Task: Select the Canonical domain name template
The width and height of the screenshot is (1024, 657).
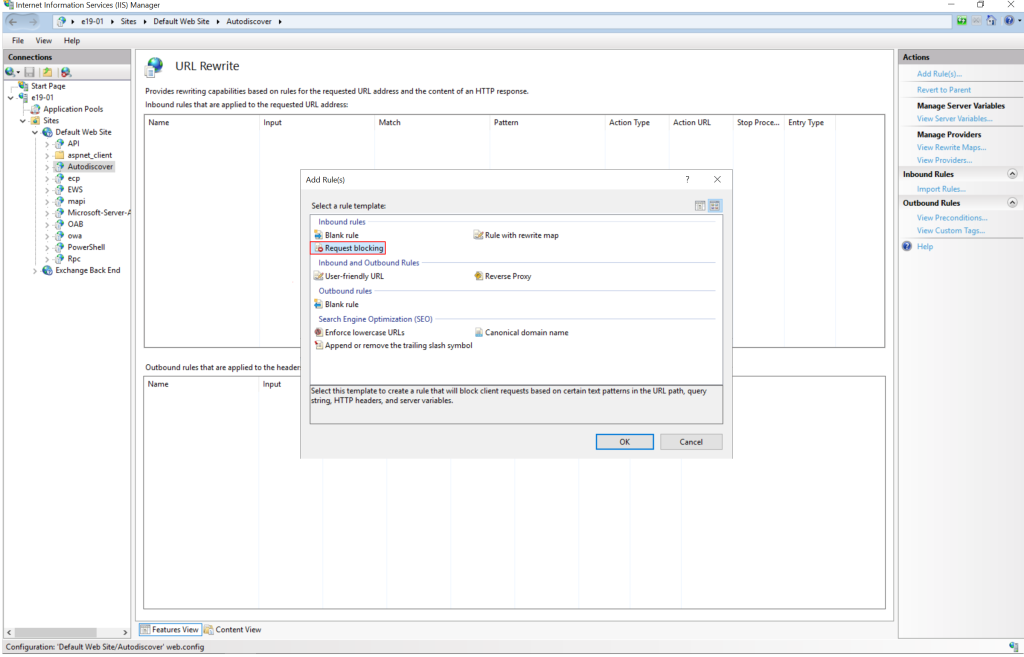Action: (526, 332)
